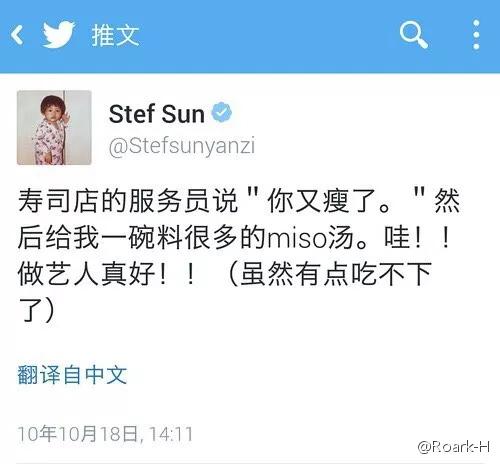Open Stef Sun's avatar photo
Screen dimensions: 500x464
pos(54,128)
